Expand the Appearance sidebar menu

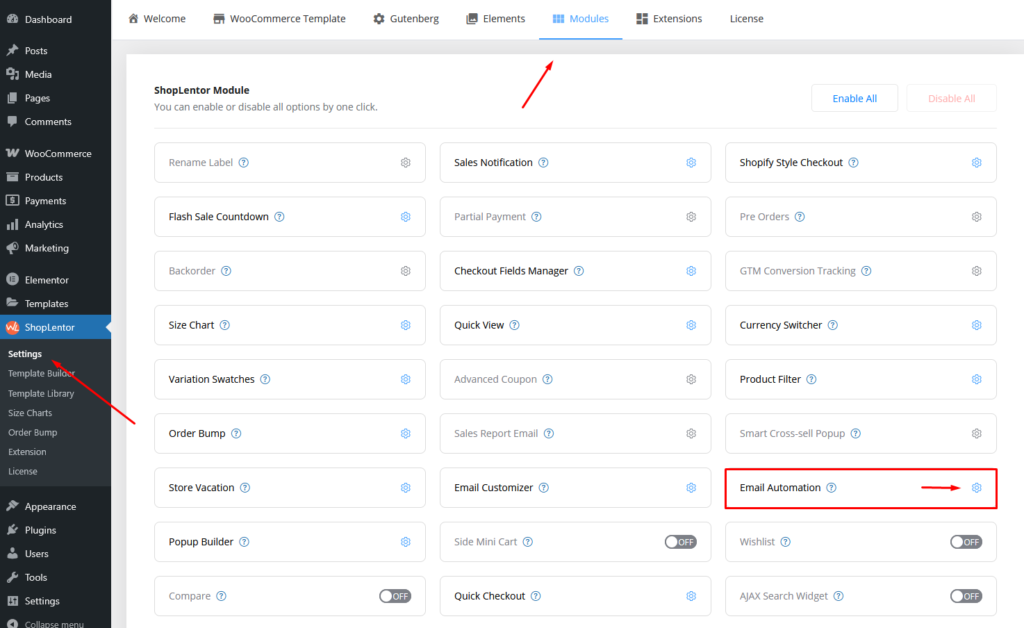pos(52,506)
